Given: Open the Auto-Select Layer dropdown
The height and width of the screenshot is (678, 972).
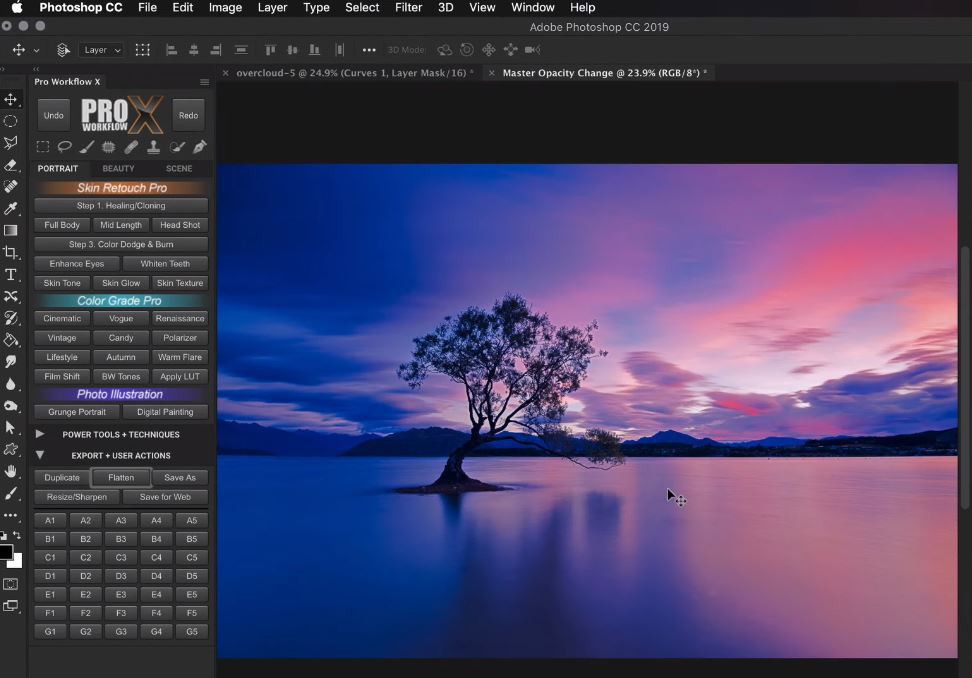Looking at the screenshot, I should point(102,50).
